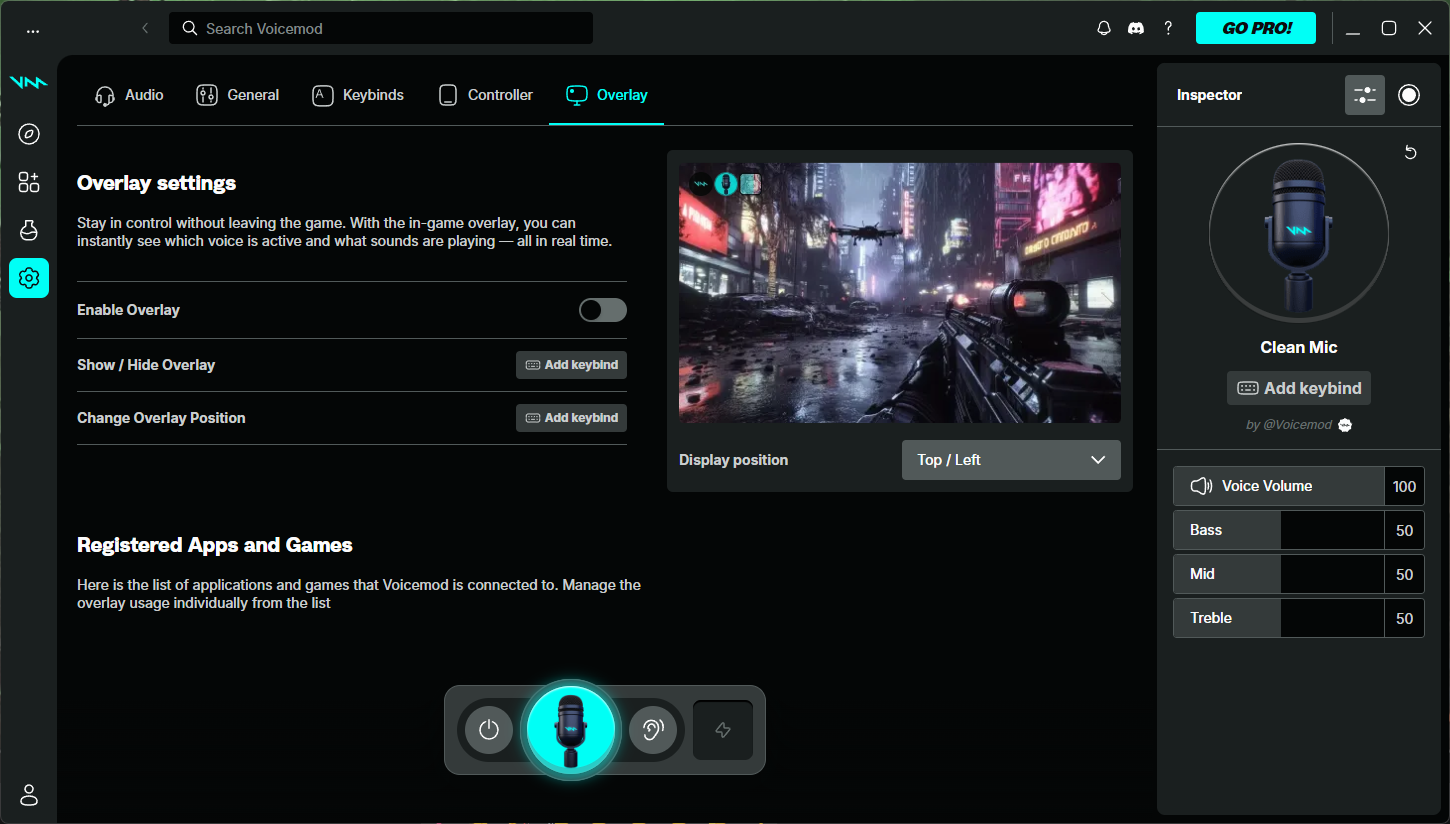This screenshot has height=824, width=1450.
Task: Toggle Hear Myself ear button
Action: (653, 730)
